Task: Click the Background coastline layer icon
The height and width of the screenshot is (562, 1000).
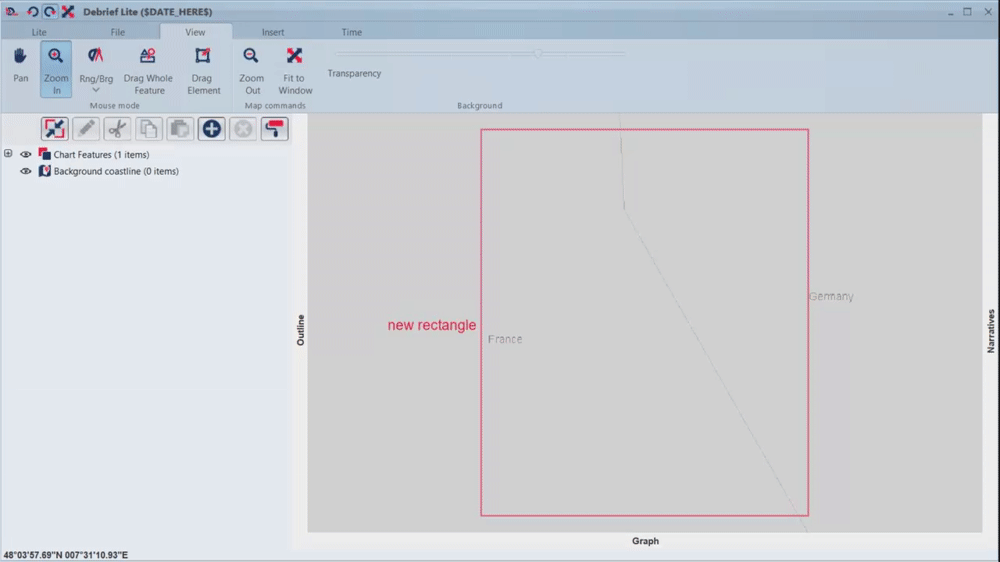Action: pyautogui.click(x=44, y=171)
